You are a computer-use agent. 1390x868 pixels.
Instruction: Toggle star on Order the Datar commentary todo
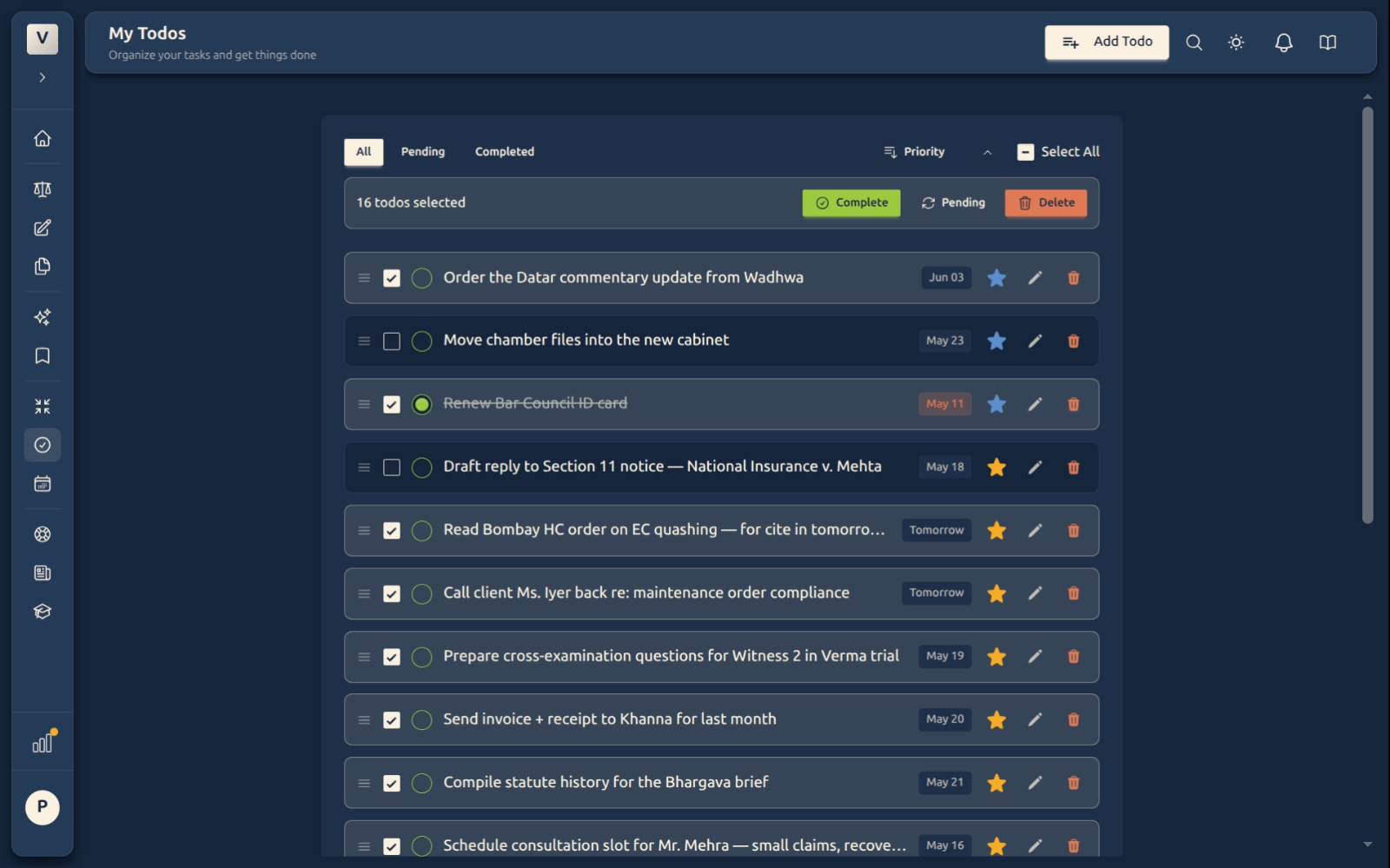[996, 278]
